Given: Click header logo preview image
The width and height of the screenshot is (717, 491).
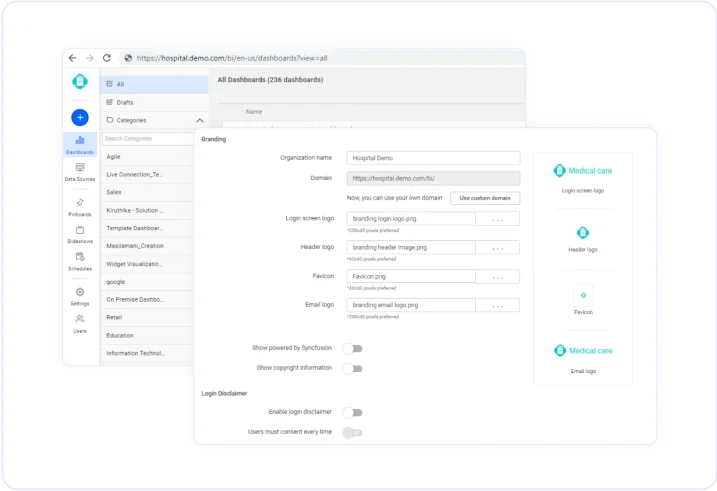Looking at the screenshot, I should point(583,233).
